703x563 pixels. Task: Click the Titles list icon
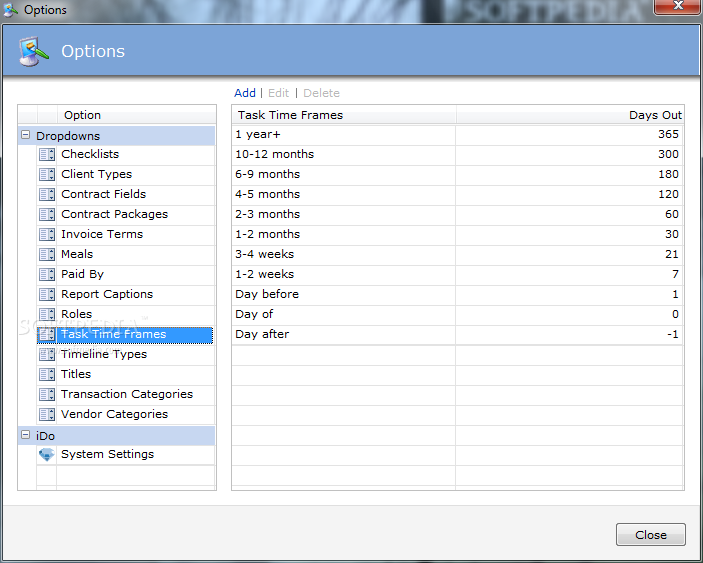coord(47,374)
